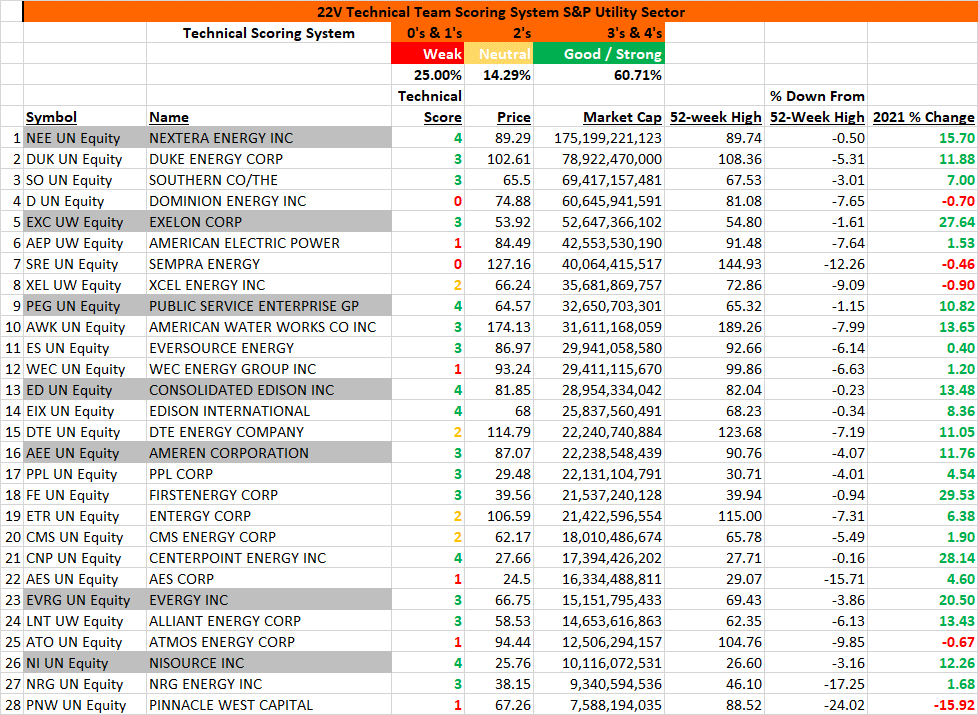Click the '3's & 4's' orange header cell
The height and width of the screenshot is (715, 978).
point(599,33)
